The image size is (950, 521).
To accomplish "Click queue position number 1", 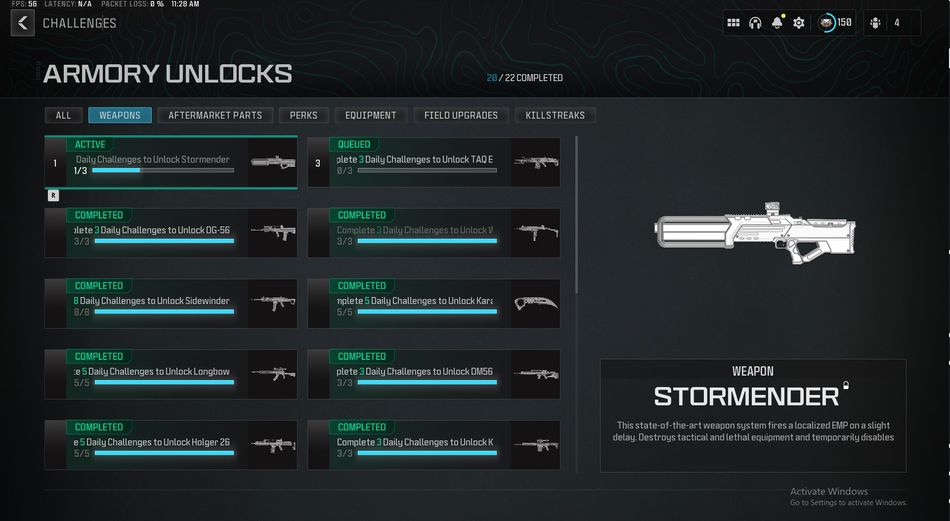I will (55, 163).
